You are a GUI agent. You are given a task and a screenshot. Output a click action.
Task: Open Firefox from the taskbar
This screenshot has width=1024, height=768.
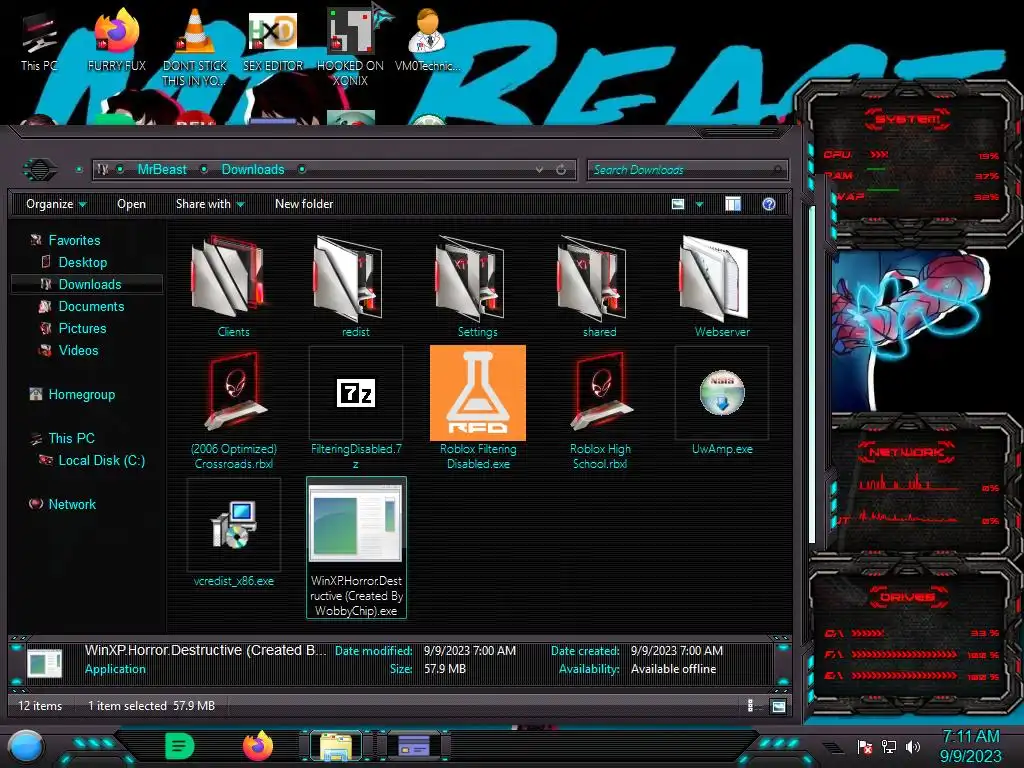(x=257, y=745)
